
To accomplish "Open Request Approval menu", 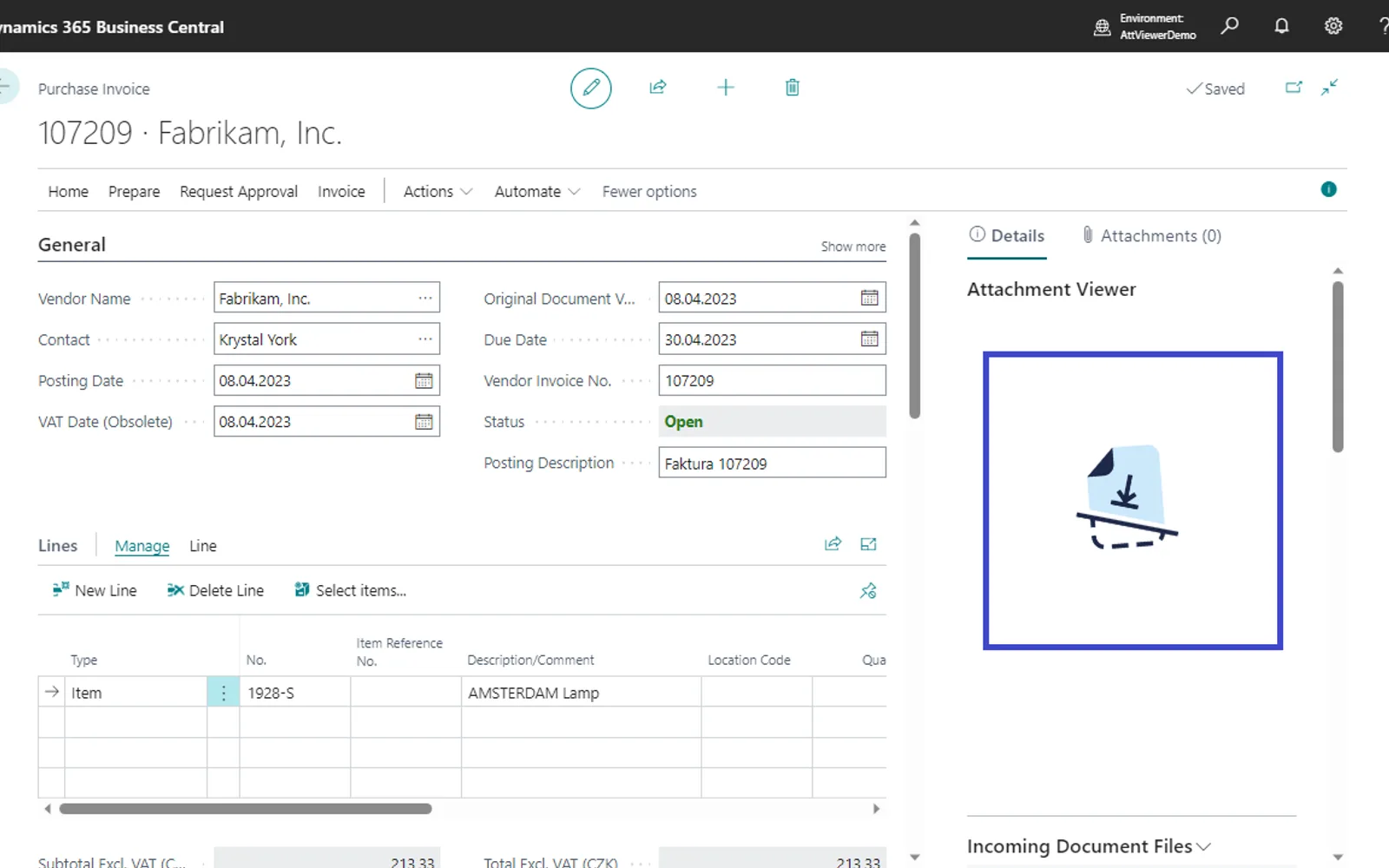I will point(239,192).
